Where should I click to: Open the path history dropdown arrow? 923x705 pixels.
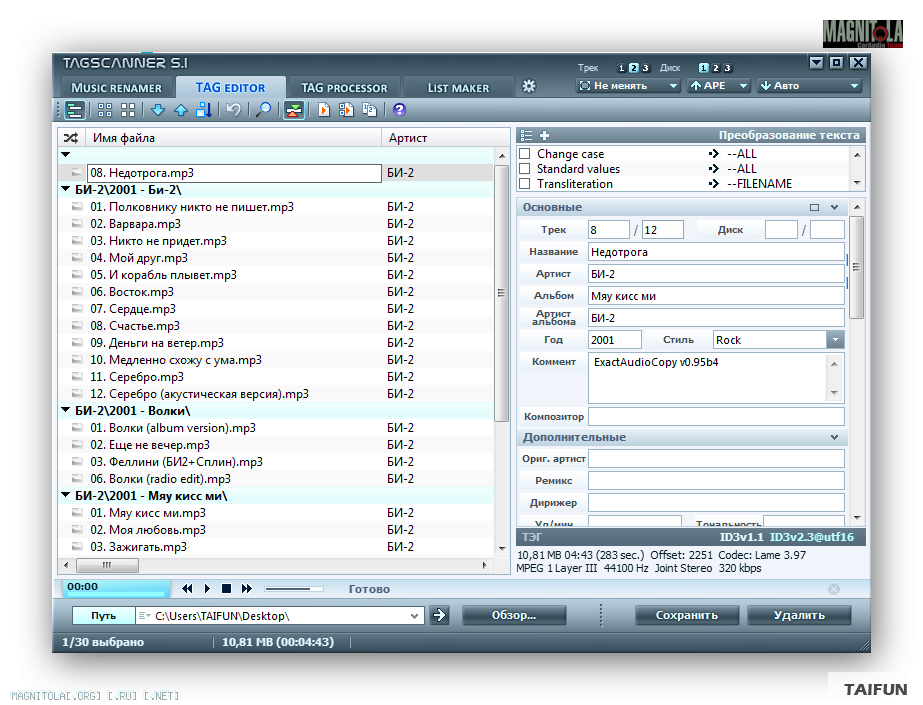[414, 616]
